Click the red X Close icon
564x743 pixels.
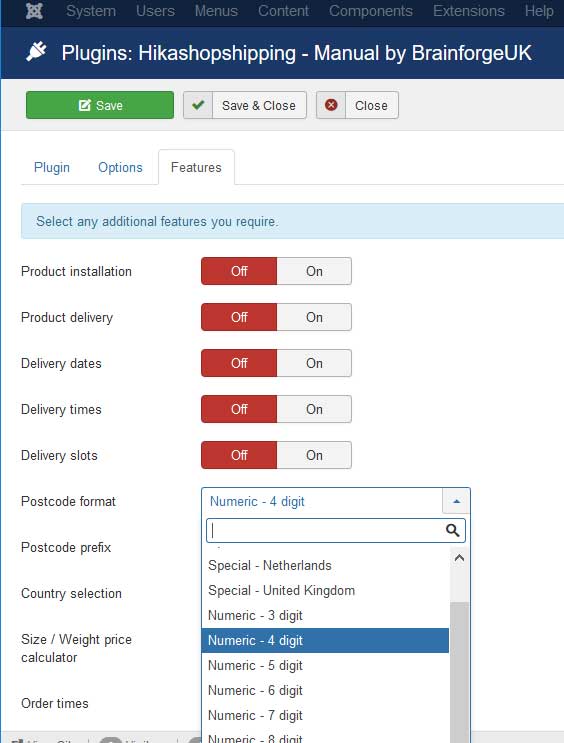click(331, 105)
